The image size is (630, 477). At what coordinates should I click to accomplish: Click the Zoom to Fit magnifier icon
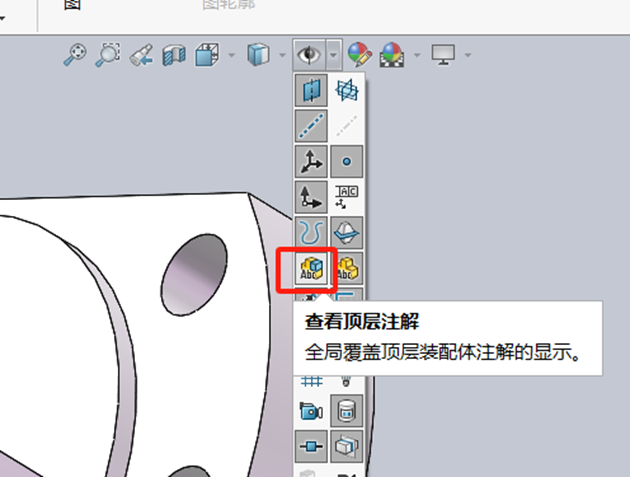(75, 54)
